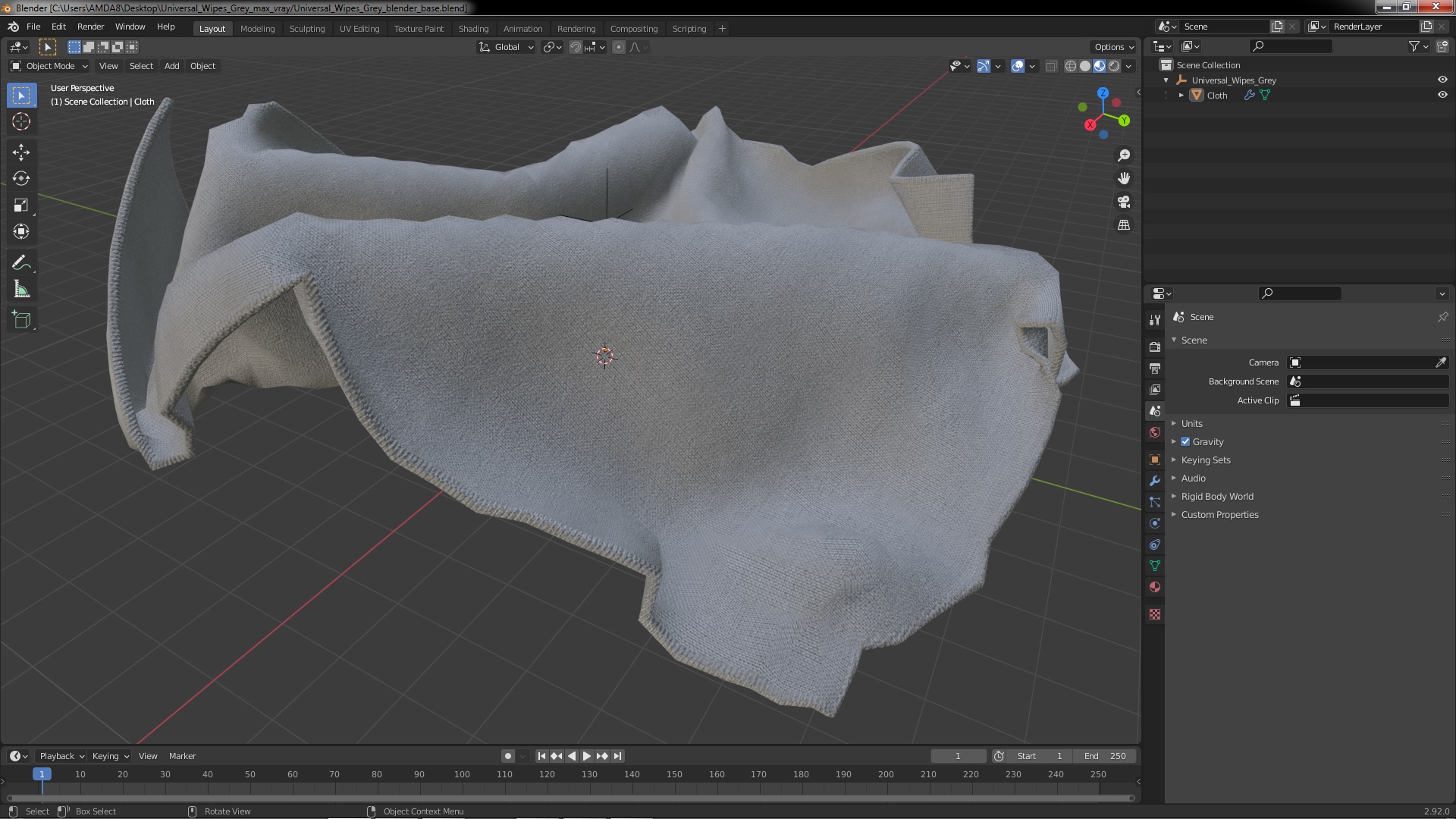Image resolution: width=1456 pixels, height=819 pixels.
Task: Expand the Cloth object tree
Action: coord(1181,95)
